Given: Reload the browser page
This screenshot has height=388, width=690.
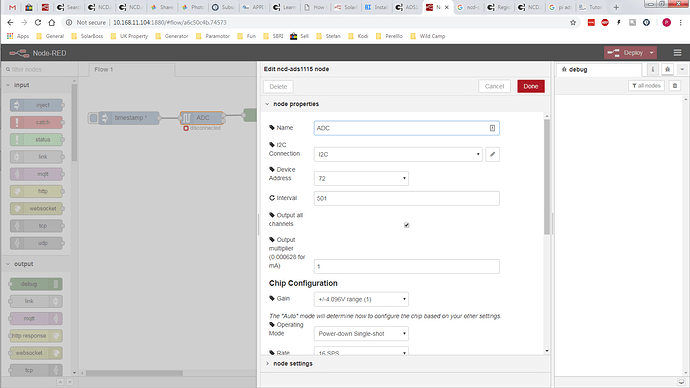Looking at the screenshot, I should pyautogui.click(x=38, y=22).
